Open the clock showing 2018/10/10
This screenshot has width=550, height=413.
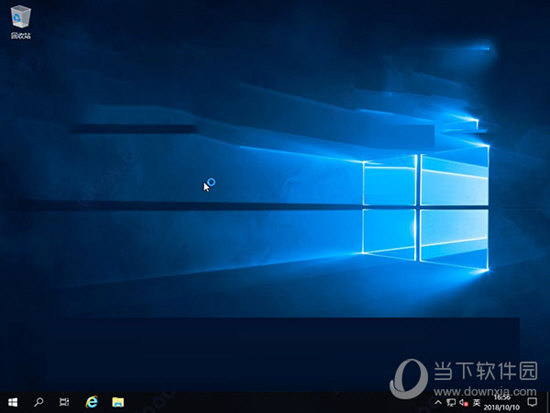click(502, 402)
